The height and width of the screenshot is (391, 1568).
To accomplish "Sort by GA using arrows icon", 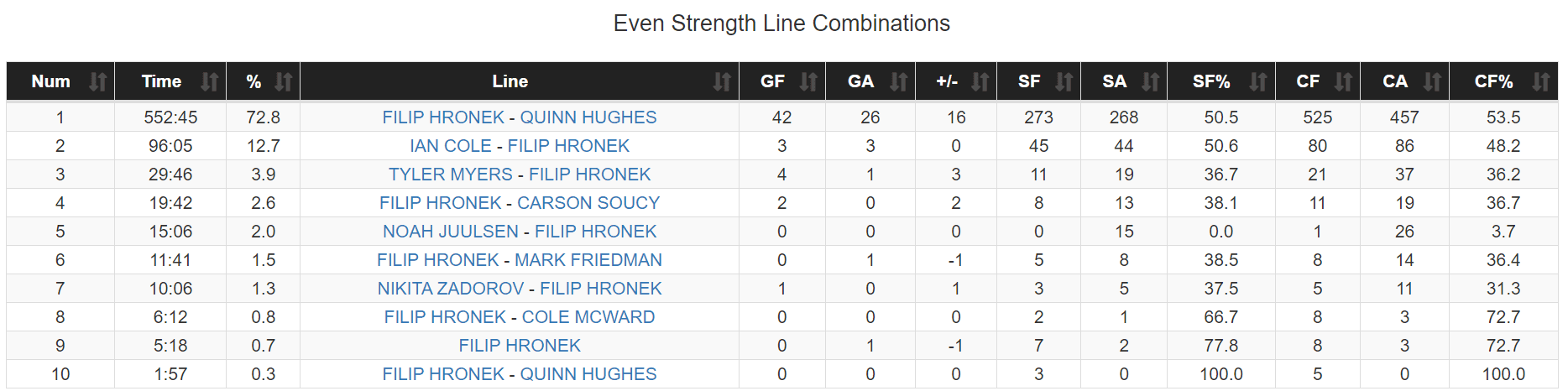I will click(899, 81).
